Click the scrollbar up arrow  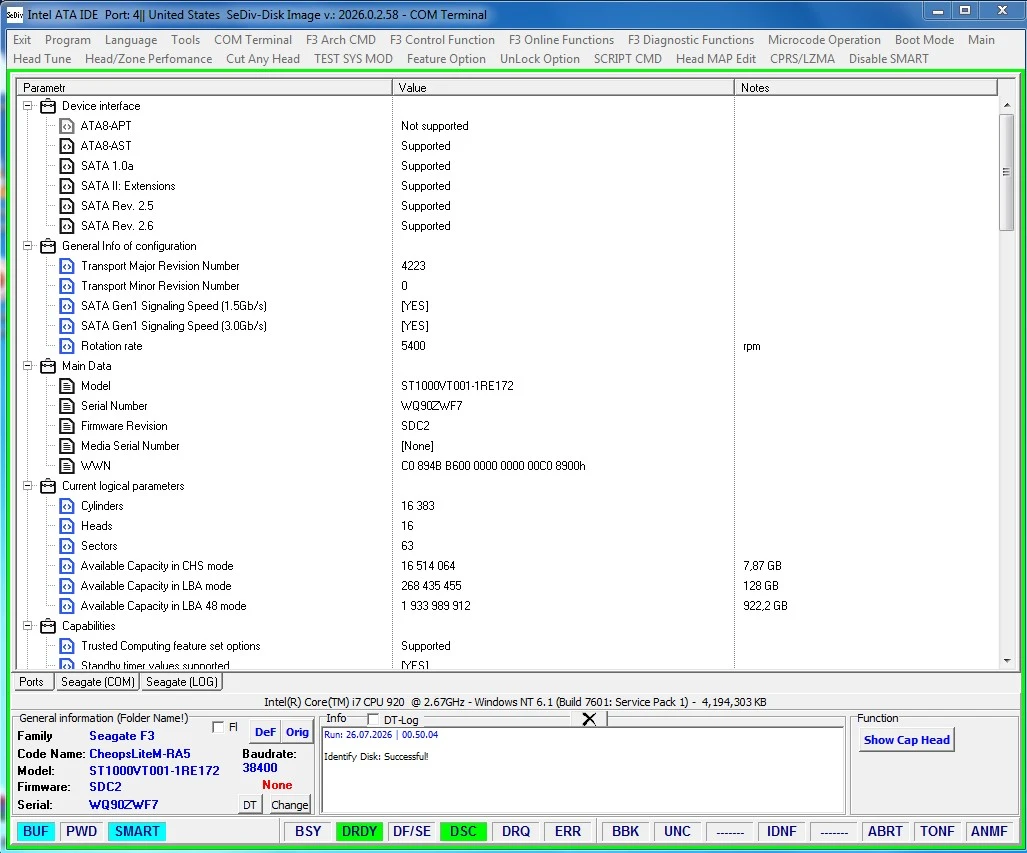1007,105
